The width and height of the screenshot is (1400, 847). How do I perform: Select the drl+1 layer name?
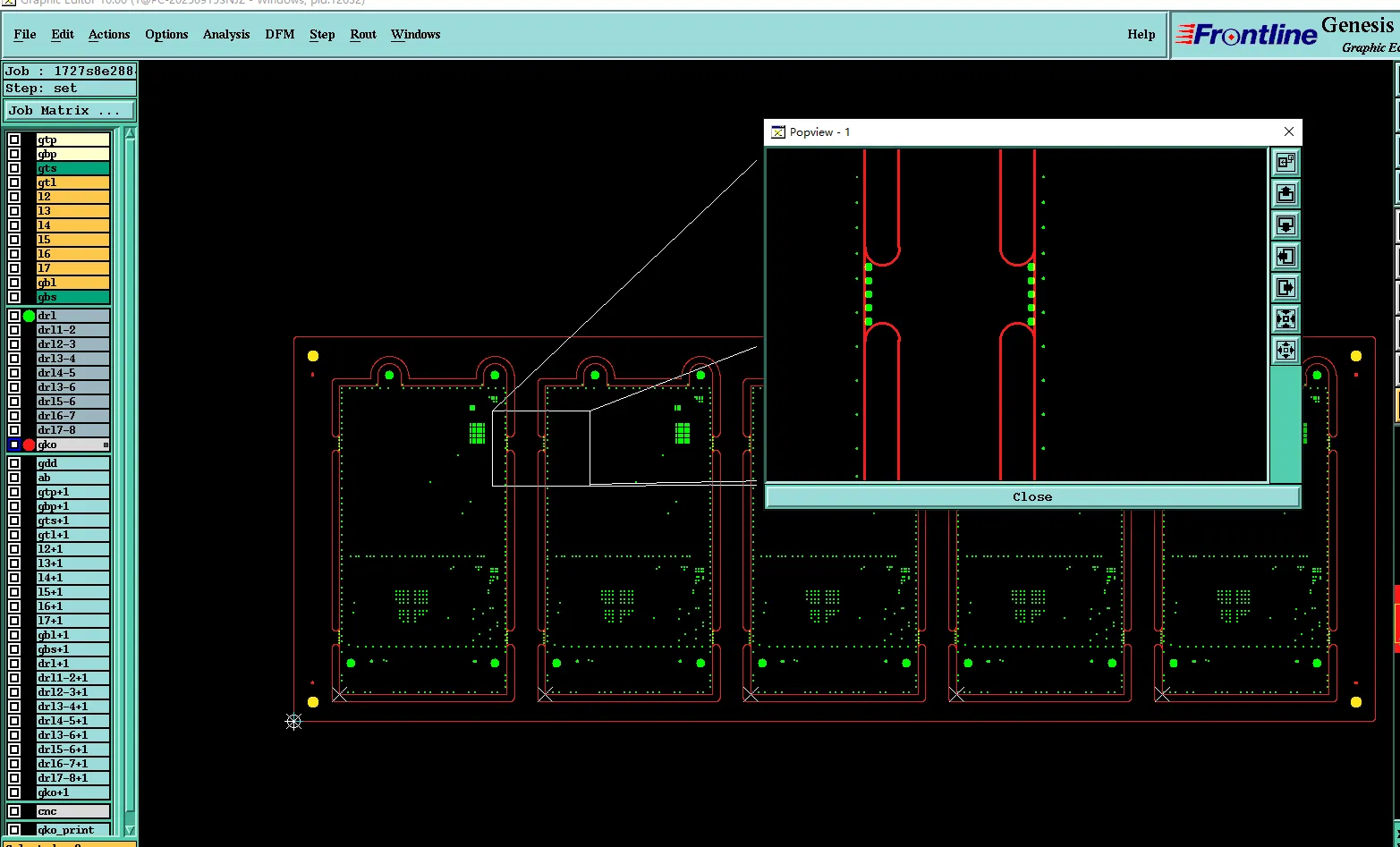pyautogui.click(x=72, y=664)
